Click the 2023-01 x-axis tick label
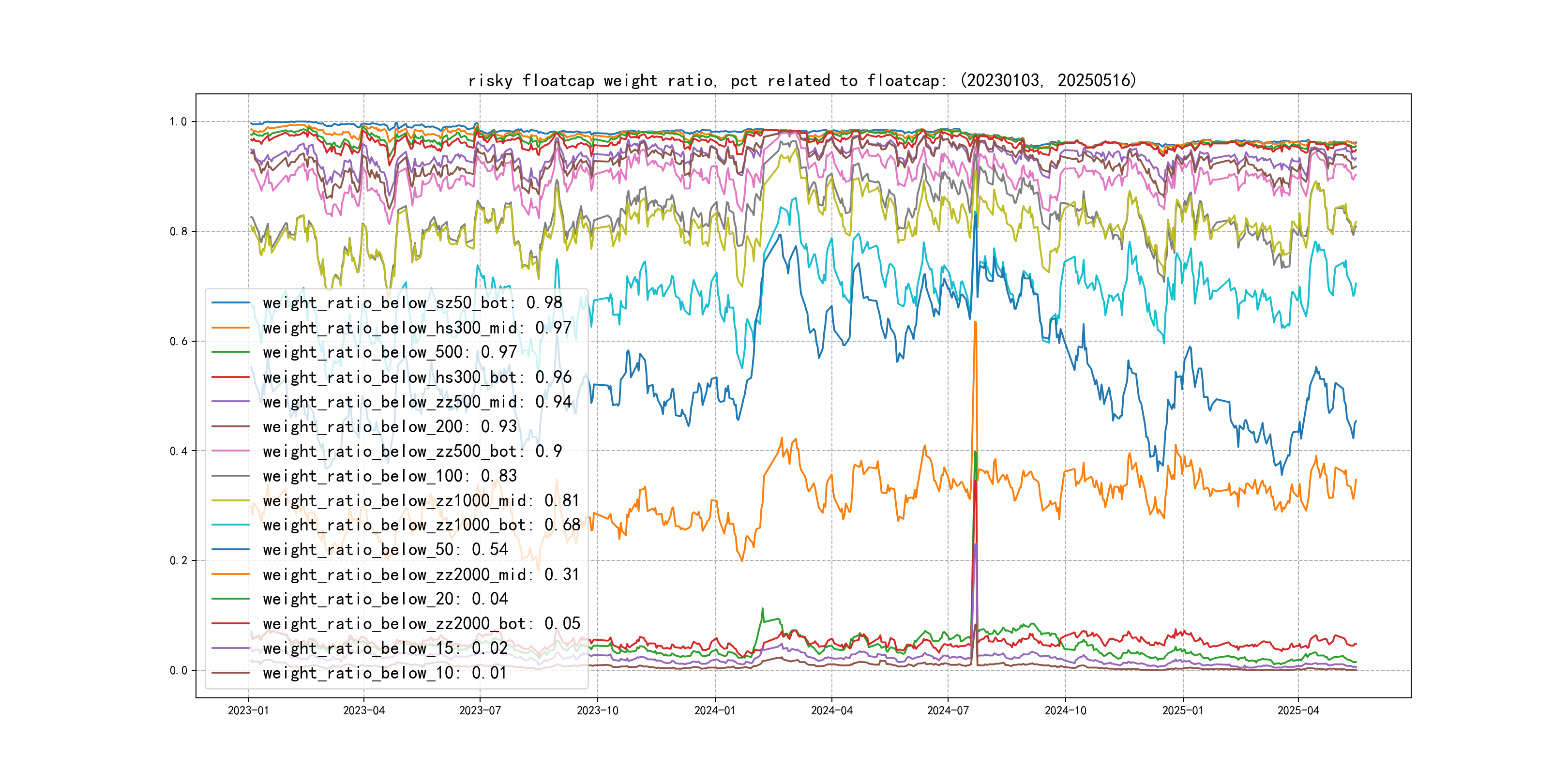Viewport: 1568px width, 784px height. [248, 711]
